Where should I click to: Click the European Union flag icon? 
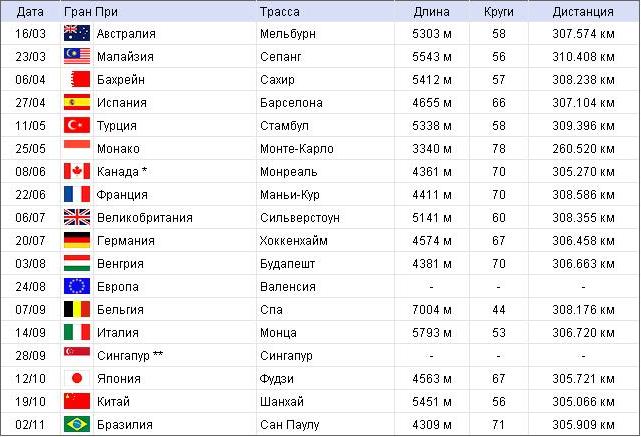(77, 286)
